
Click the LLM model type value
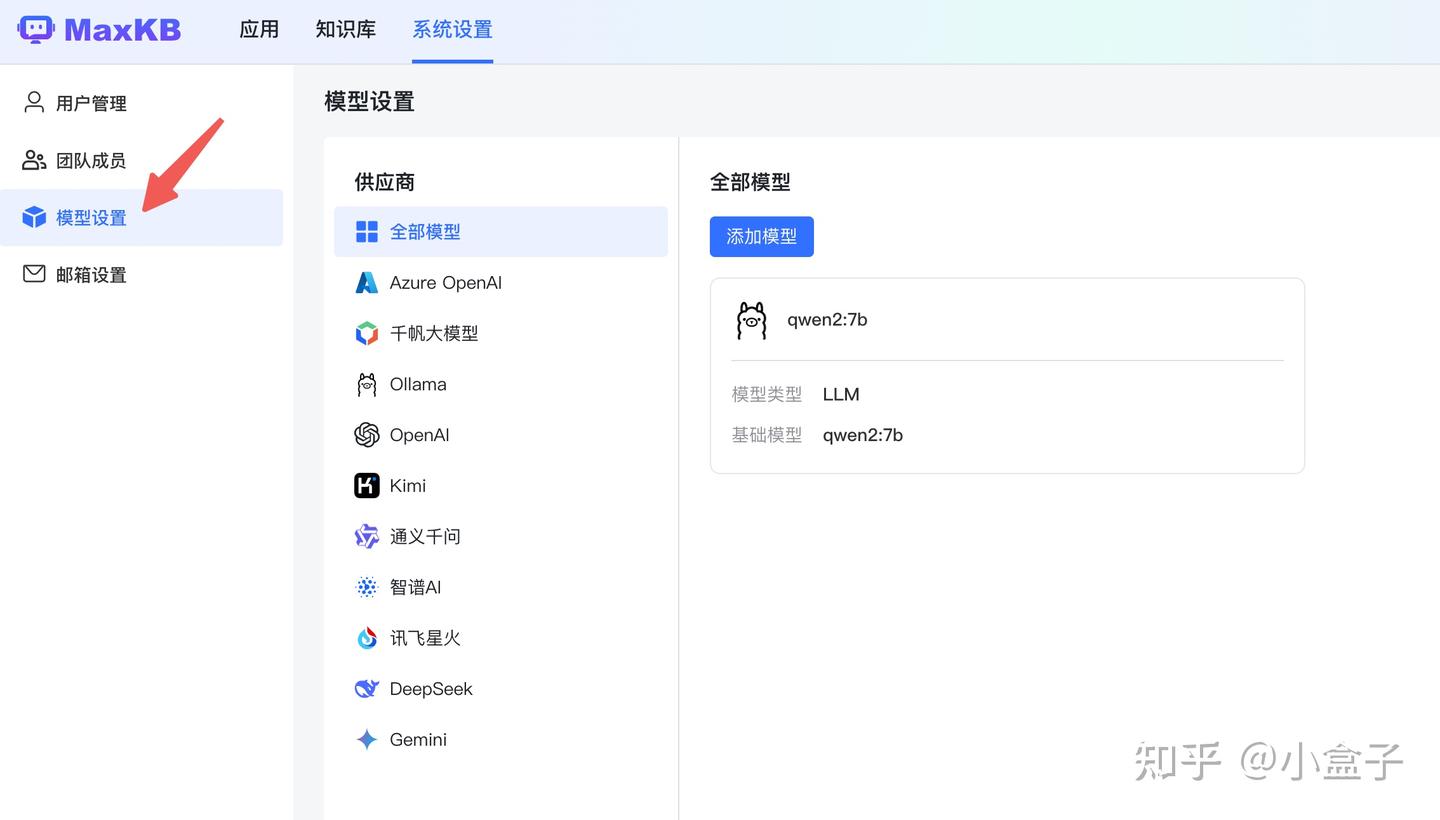841,394
